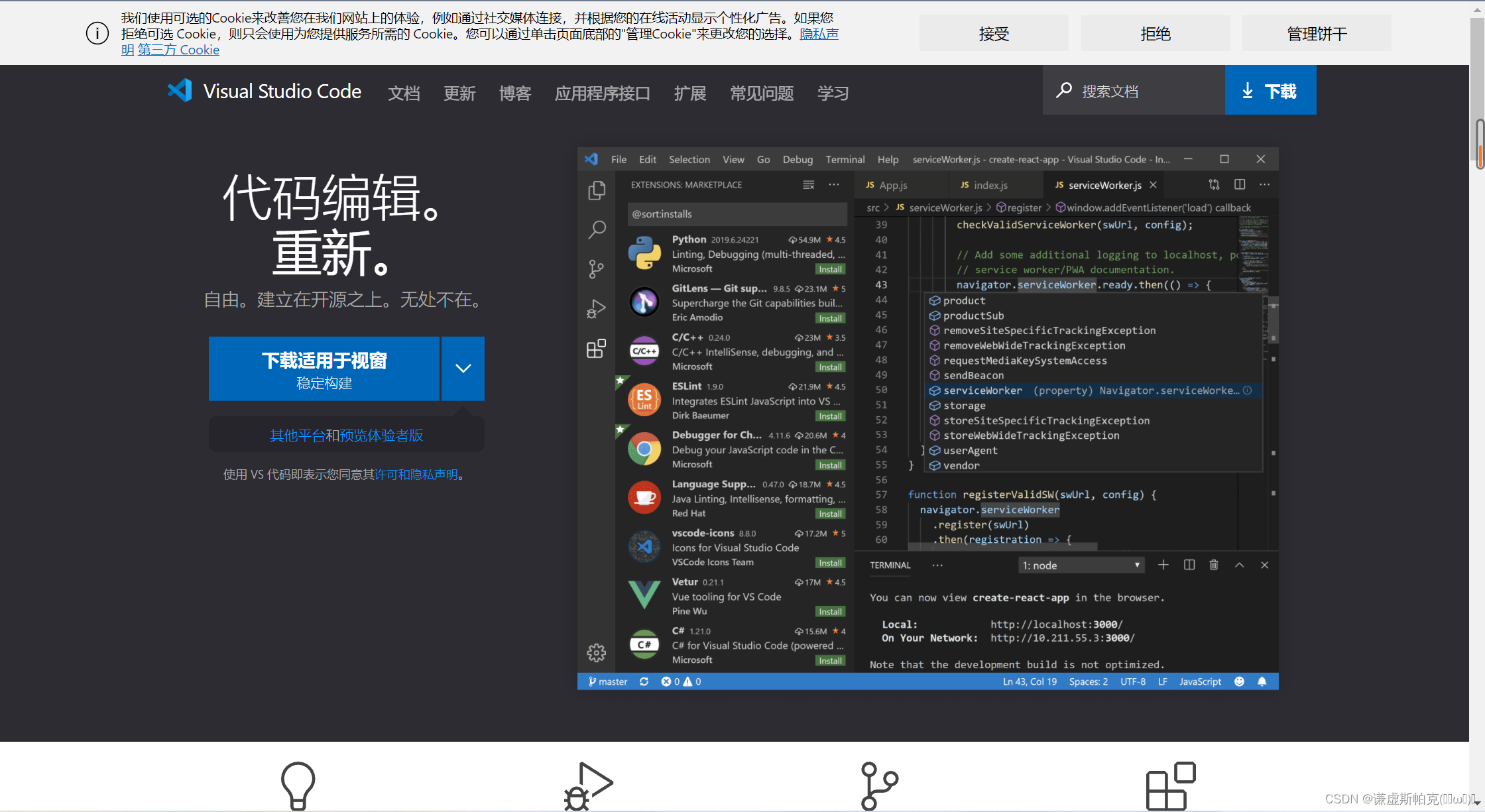This screenshot has width=1485, height=812.
Task: Click 接受 to accept cookies
Action: [994, 33]
